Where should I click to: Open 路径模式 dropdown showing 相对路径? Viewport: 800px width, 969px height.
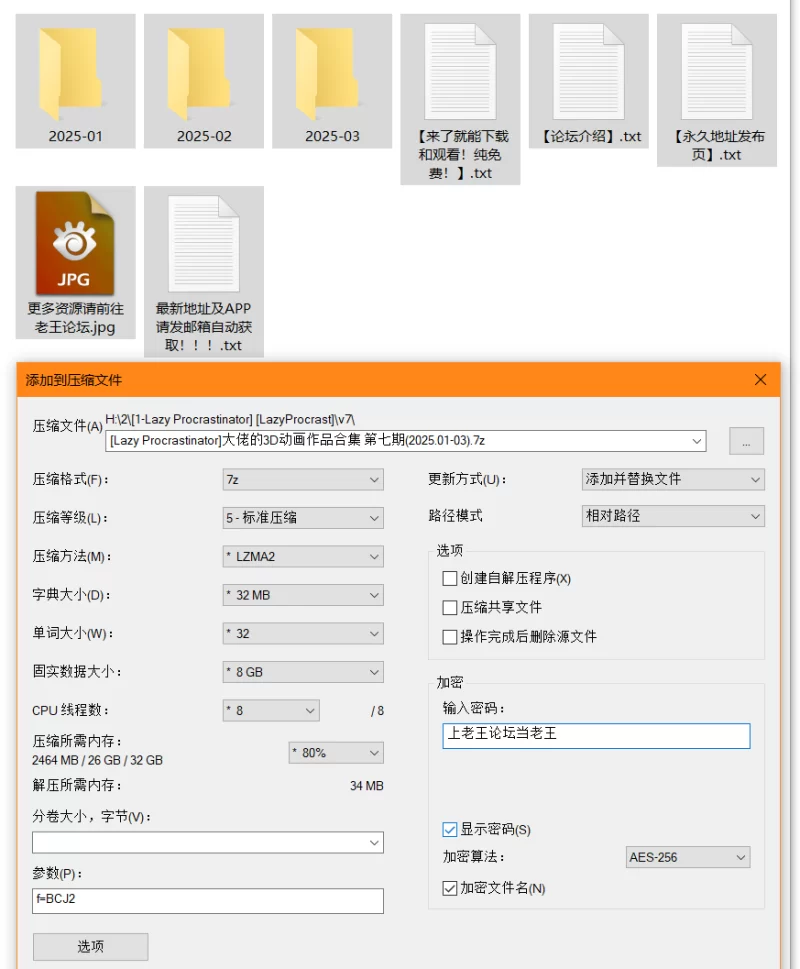point(673,516)
